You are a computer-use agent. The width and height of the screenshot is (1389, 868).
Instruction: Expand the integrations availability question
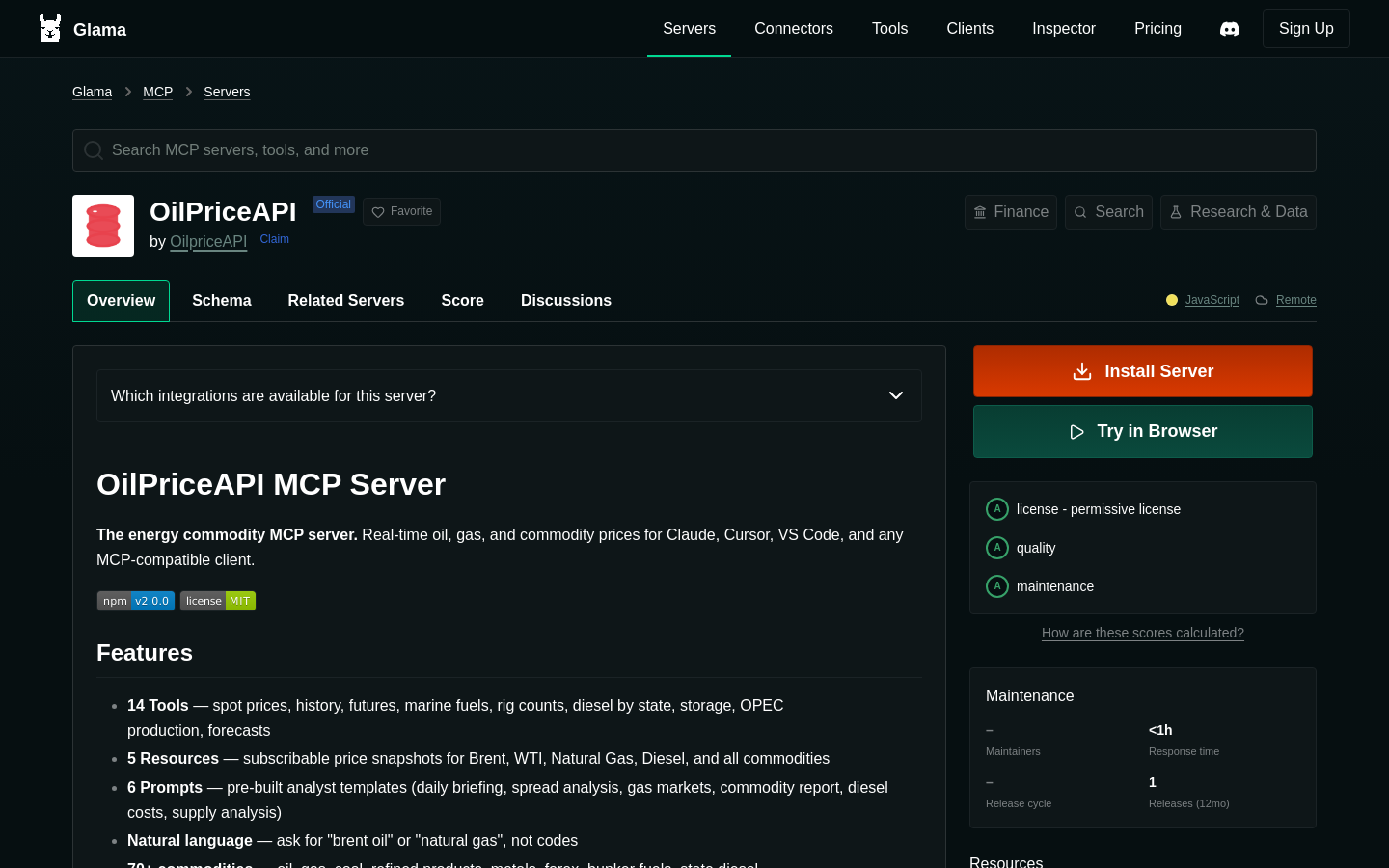click(509, 395)
